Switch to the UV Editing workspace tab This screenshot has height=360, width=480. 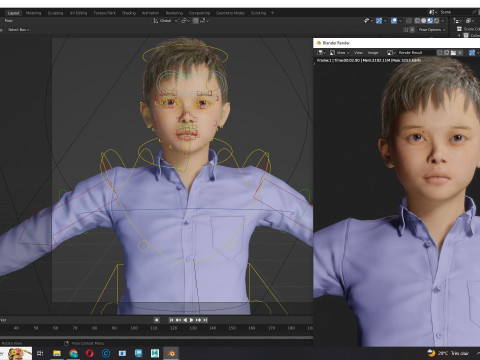[78, 13]
